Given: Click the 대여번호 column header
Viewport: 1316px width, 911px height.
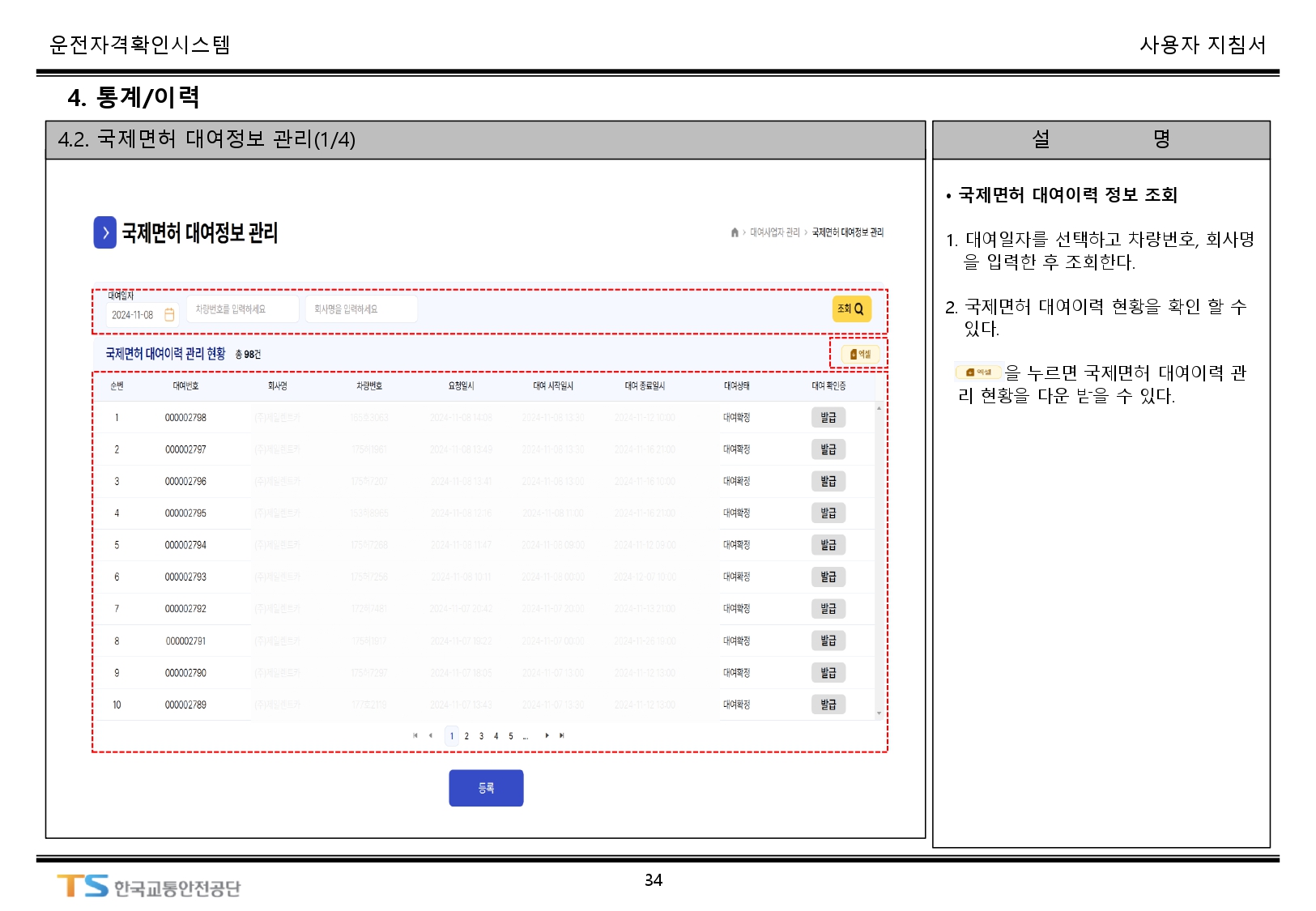Looking at the screenshot, I should 185,386.
